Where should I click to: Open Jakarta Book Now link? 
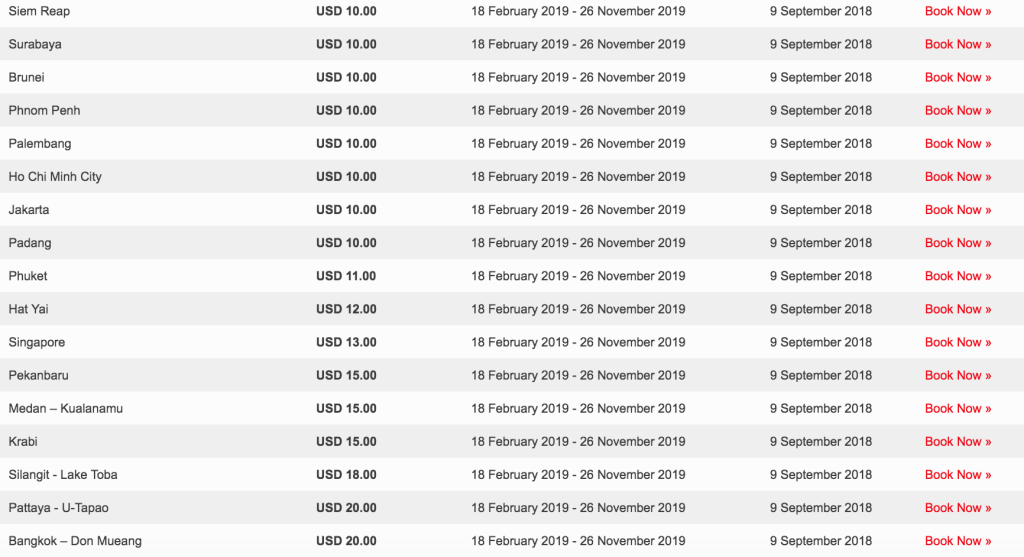coord(957,209)
